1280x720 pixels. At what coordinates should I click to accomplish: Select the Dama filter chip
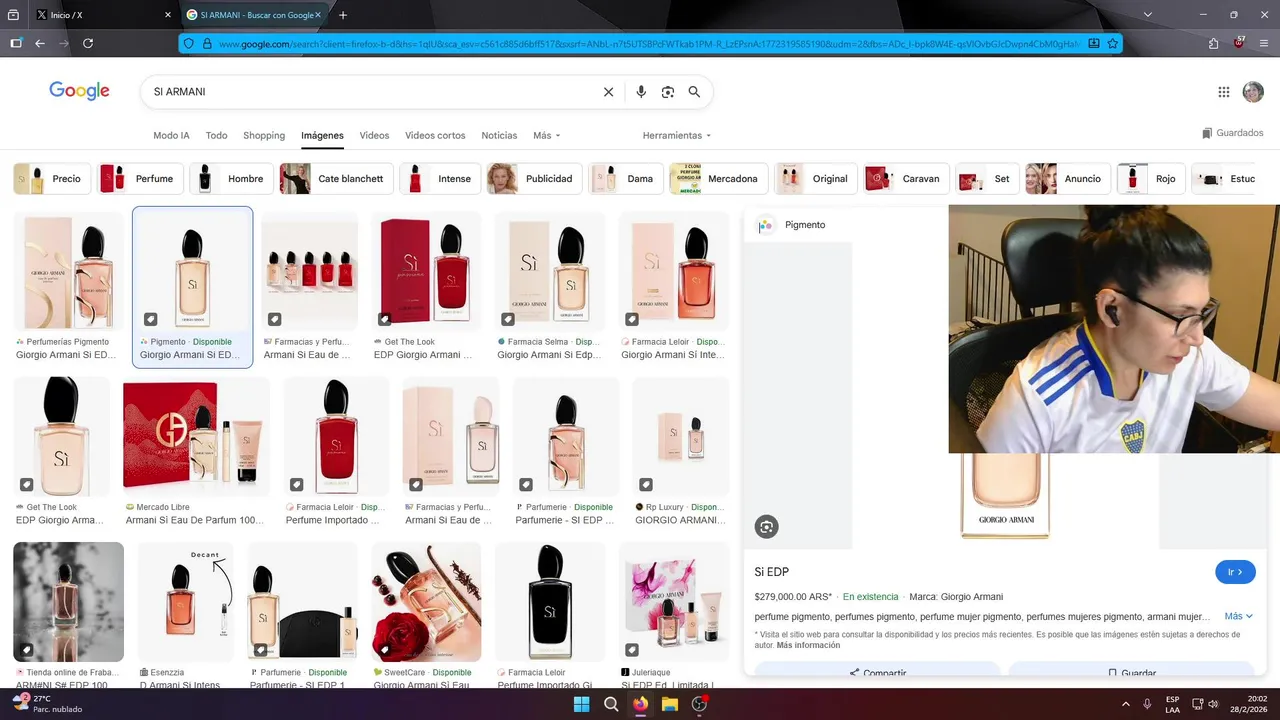pos(625,179)
